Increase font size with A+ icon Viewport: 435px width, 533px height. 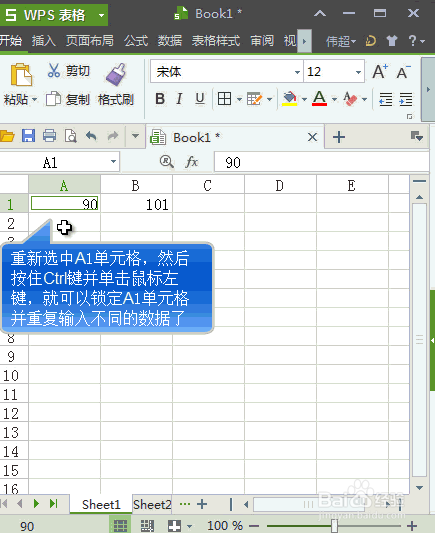click(x=380, y=72)
